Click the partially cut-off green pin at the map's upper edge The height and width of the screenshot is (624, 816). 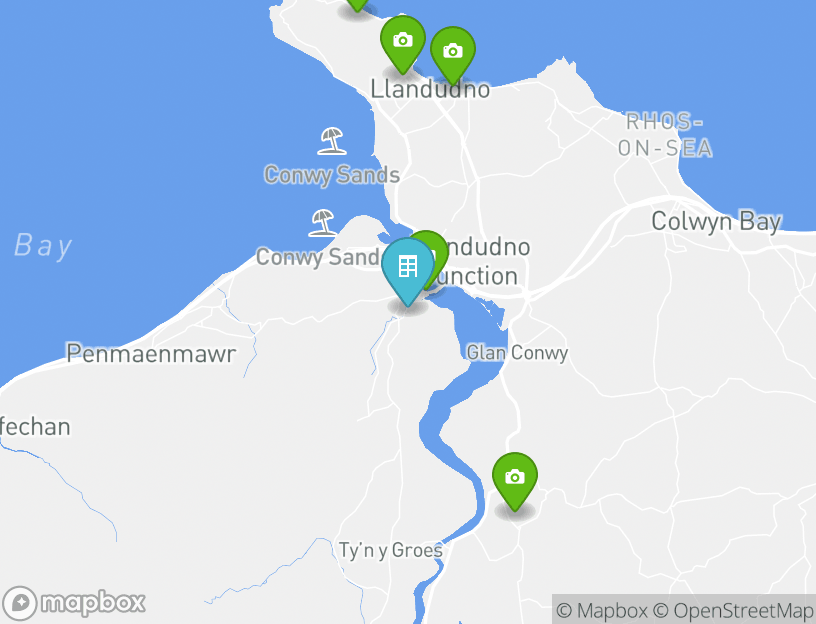tap(358, 5)
